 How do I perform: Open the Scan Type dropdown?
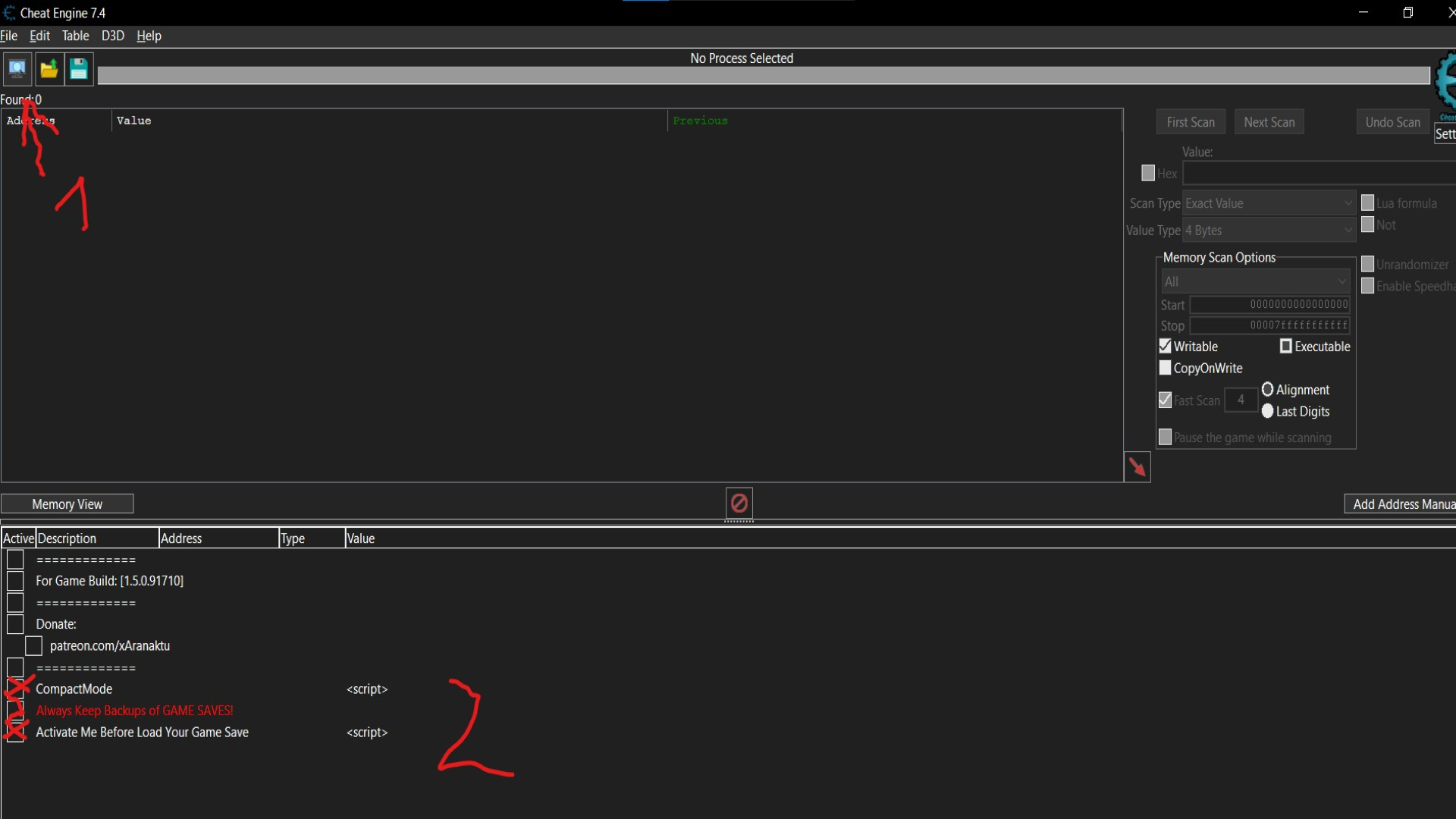[1269, 203]
